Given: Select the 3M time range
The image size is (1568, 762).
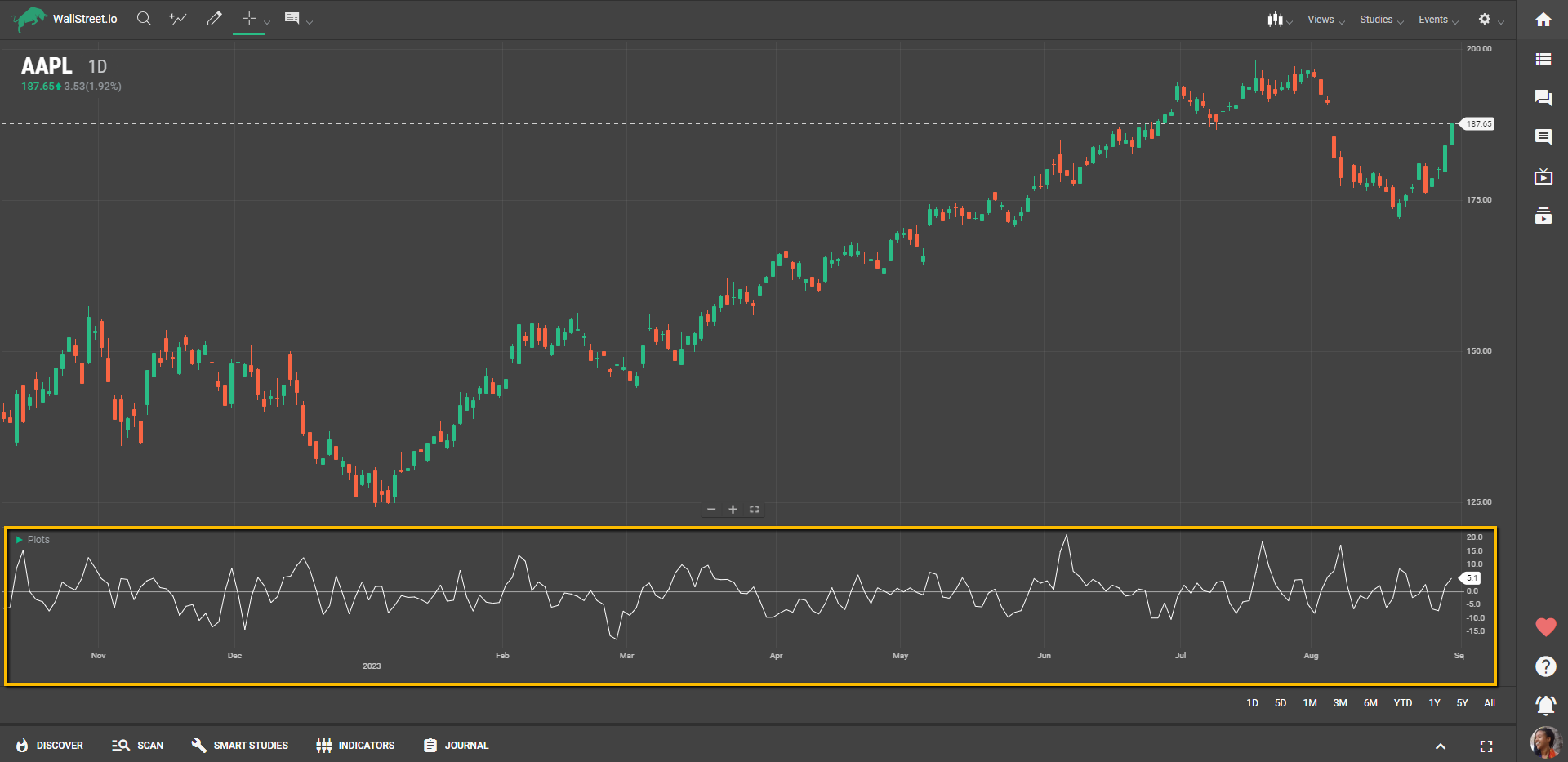Looking at the screenshot, I should (x=1340, y=703).
